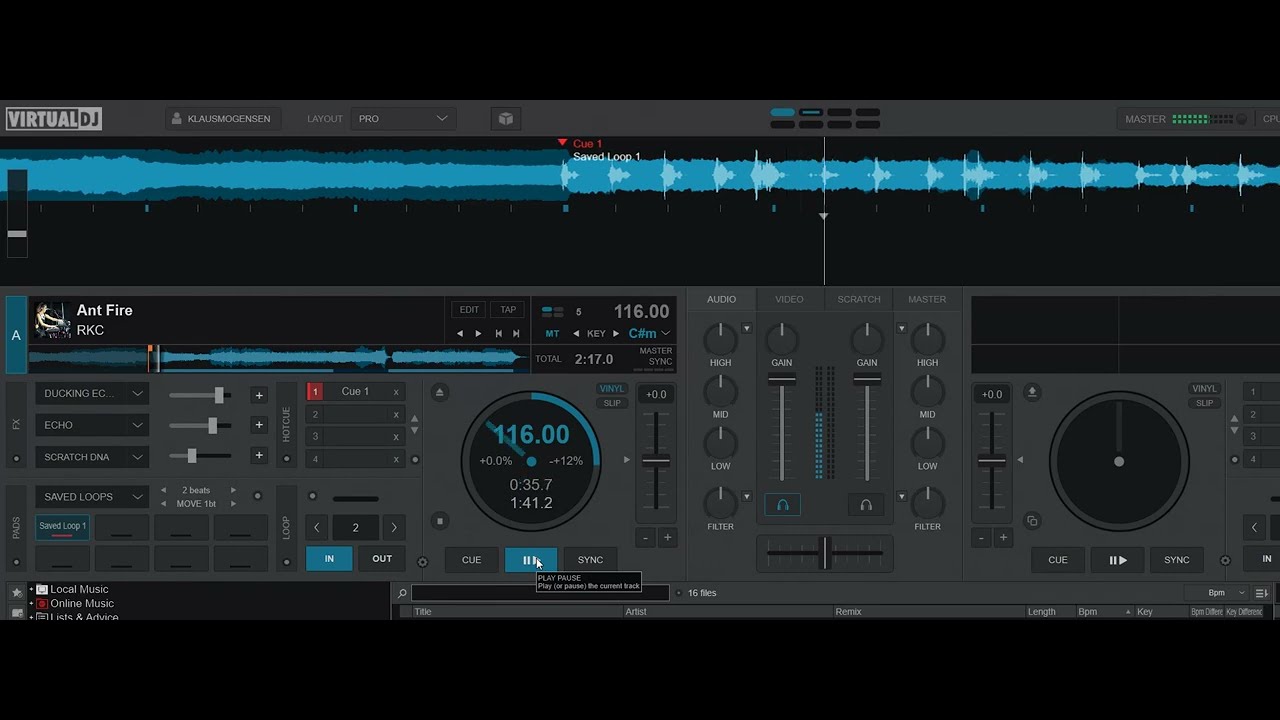1280x720 pixels.
Task: Trigger the Saved Loop 1 pad
Action: tap(62, 527)
